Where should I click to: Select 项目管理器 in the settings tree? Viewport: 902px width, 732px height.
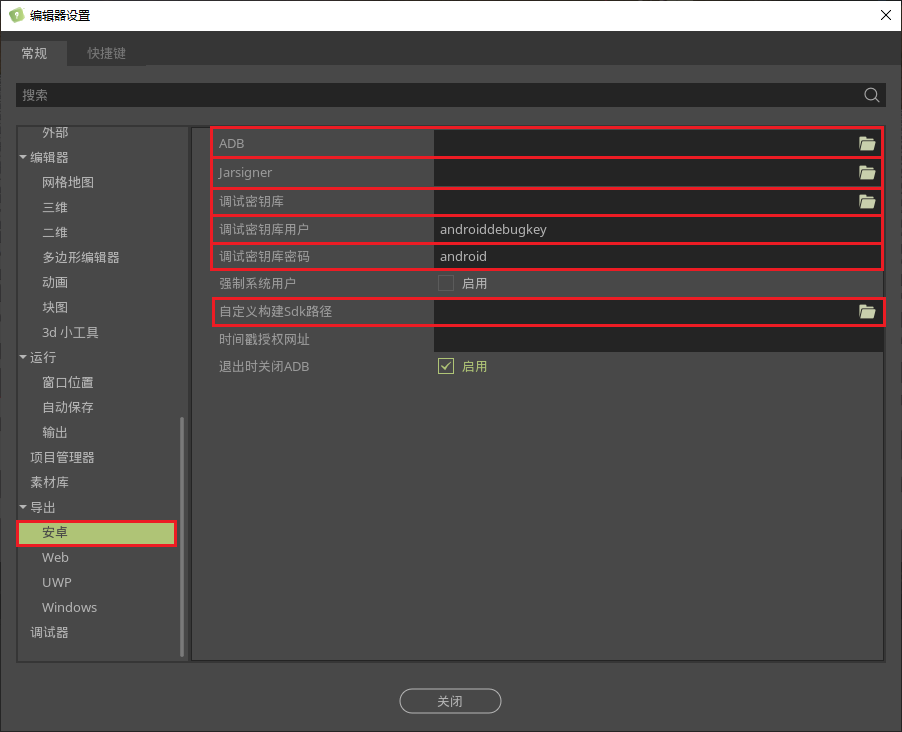pos(62,458)
